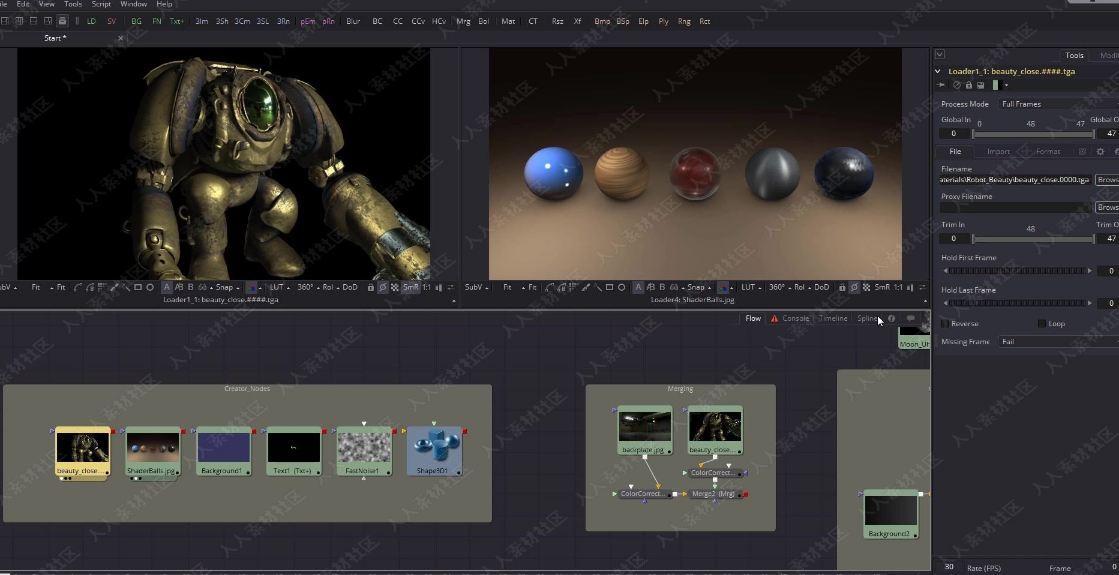Add a Background node using BG
The height and width of the screenshot is (575, 1119).
(x=136, y=21)
